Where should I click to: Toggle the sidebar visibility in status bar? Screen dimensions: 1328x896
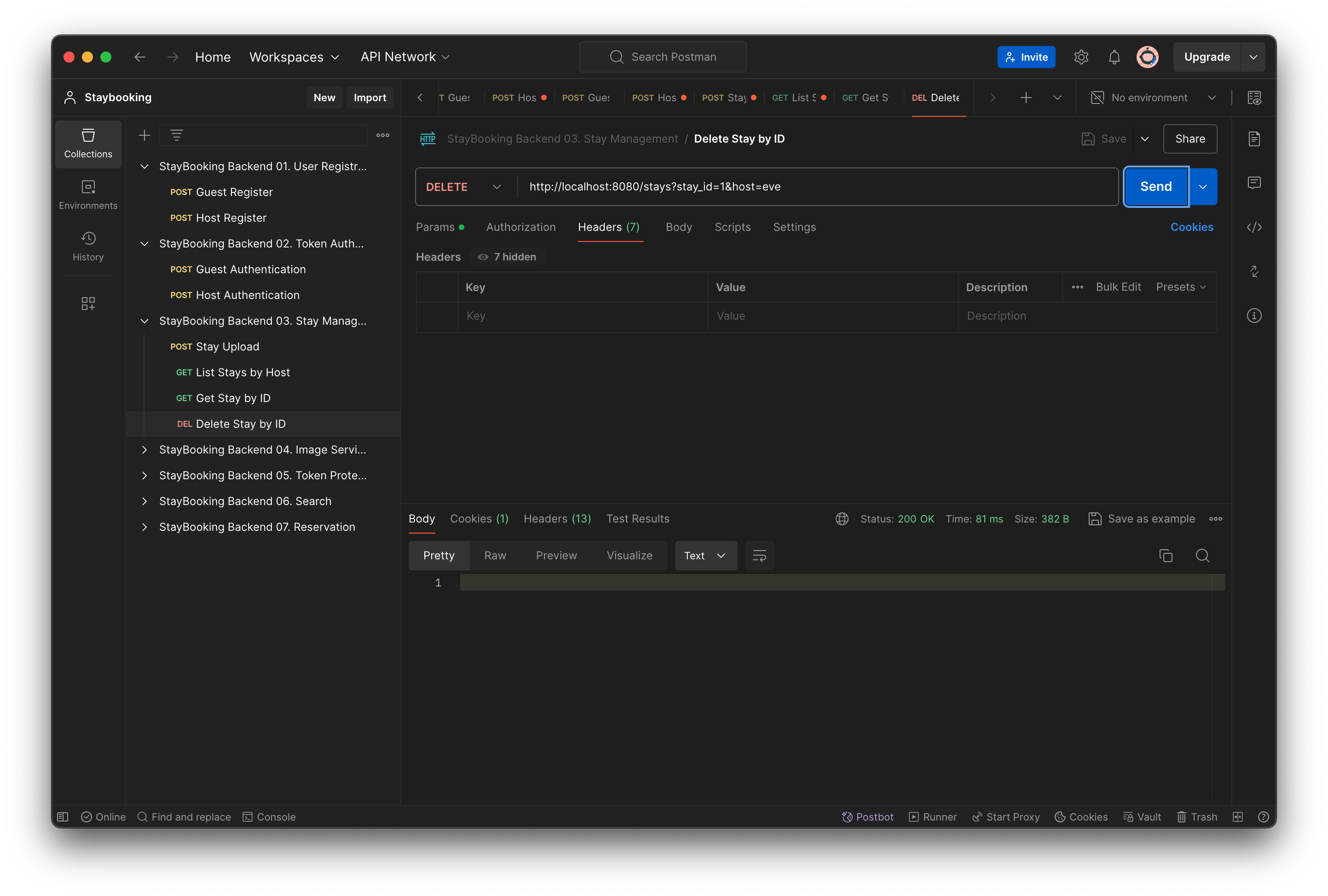[63, 816]
